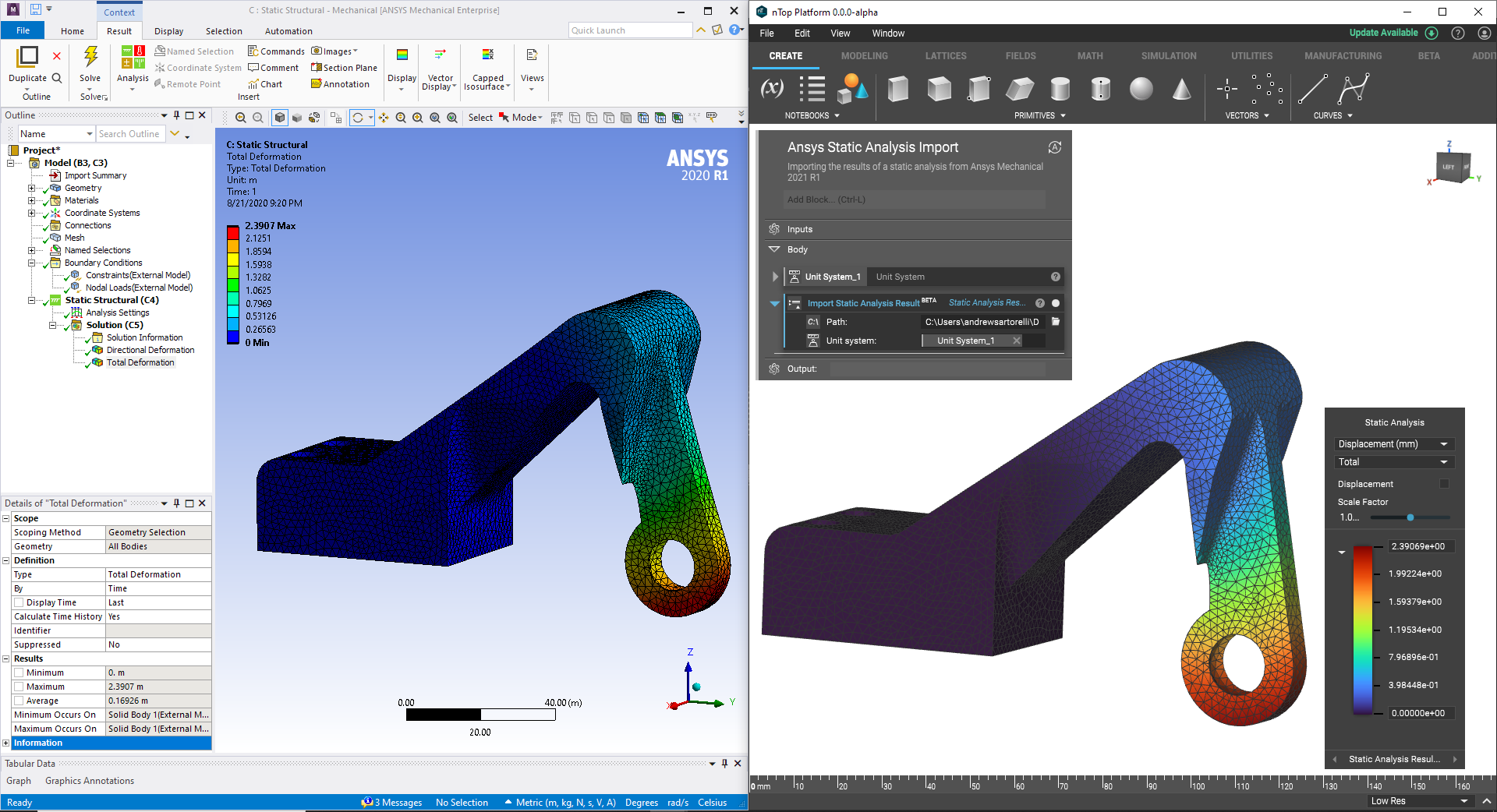Expand the Unit System_1 block
This screenshot has height=812, width=1497.
[775, 277]
